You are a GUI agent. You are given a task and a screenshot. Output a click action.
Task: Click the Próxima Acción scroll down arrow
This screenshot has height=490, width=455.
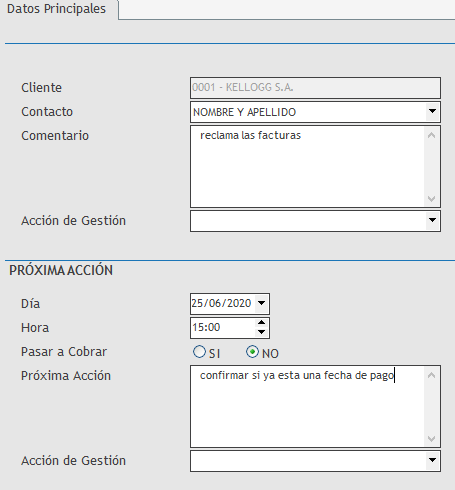(x=432, y=439)
